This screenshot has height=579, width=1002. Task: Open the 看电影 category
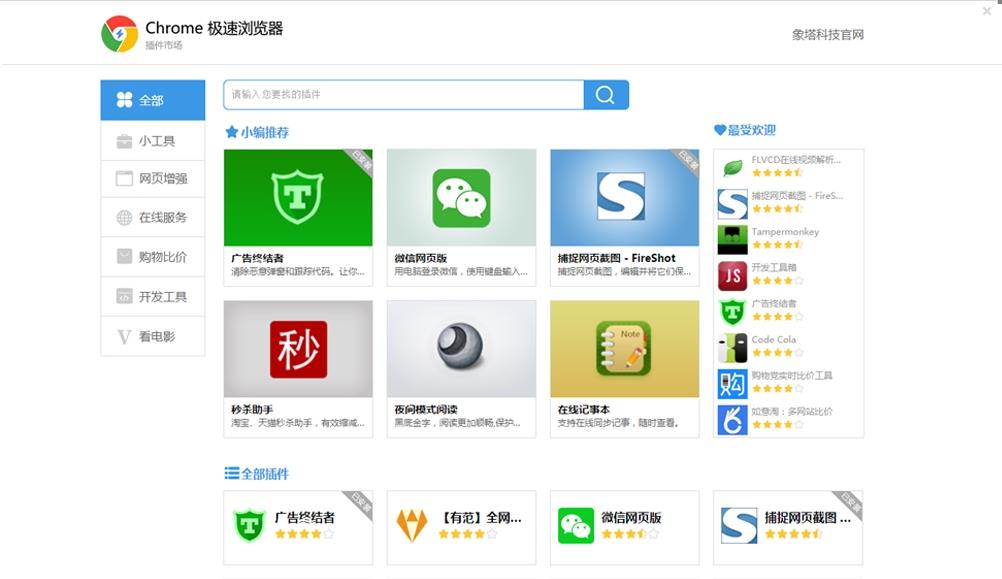coord(152,337)
